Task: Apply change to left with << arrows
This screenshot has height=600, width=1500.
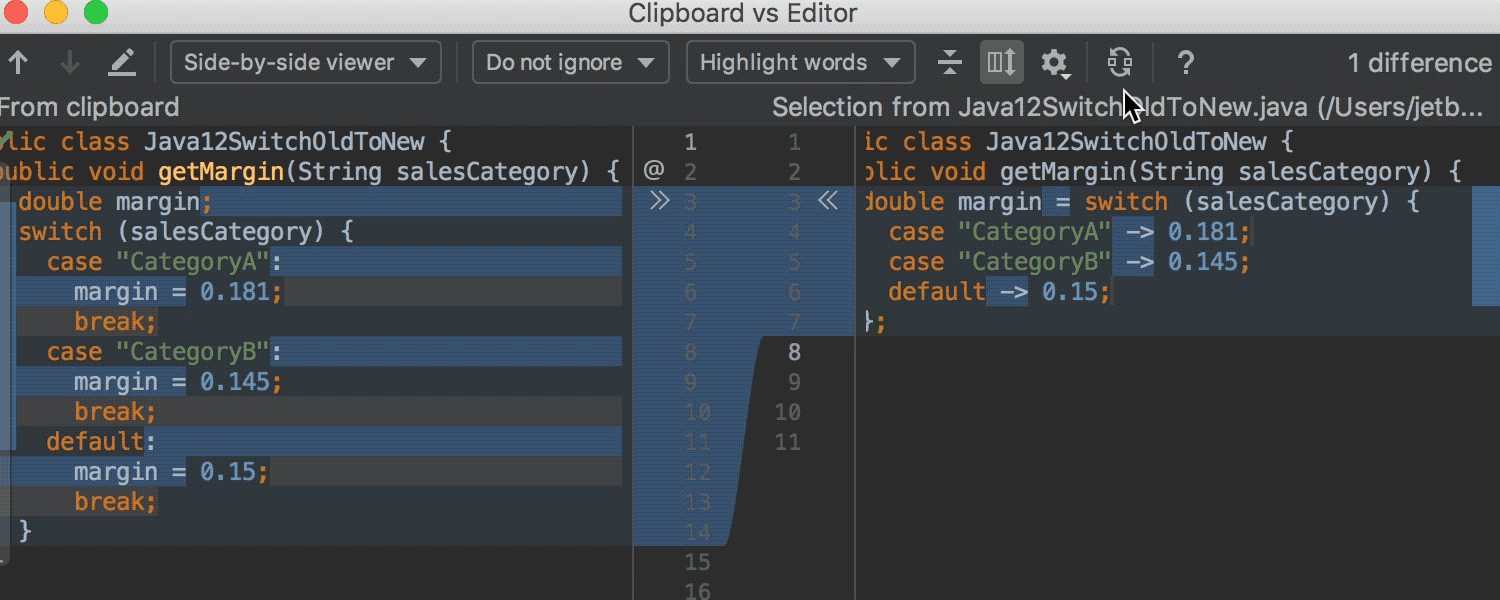Action: pyautogui.click(x=827, y=201)
